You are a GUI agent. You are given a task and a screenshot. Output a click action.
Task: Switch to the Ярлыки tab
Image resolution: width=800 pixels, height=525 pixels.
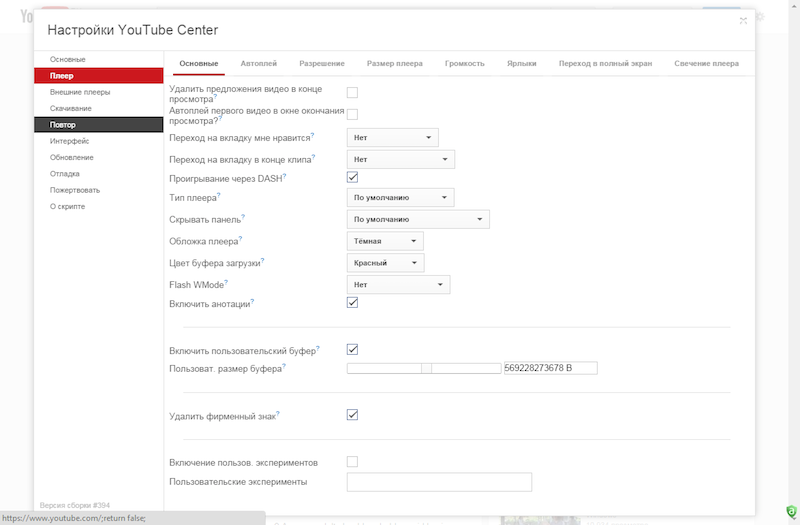pos(521,64)
